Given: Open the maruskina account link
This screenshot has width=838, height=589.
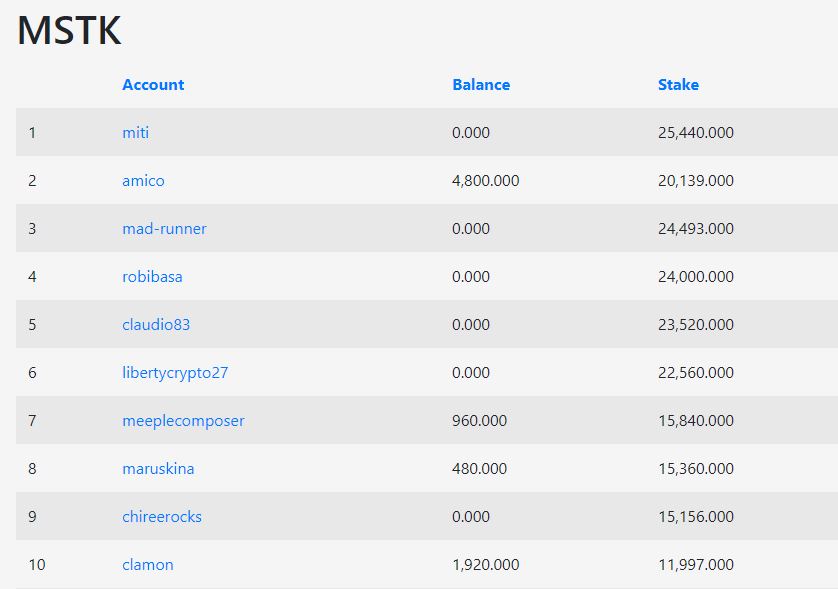Looking at the screenshot, I should point(158,469).
